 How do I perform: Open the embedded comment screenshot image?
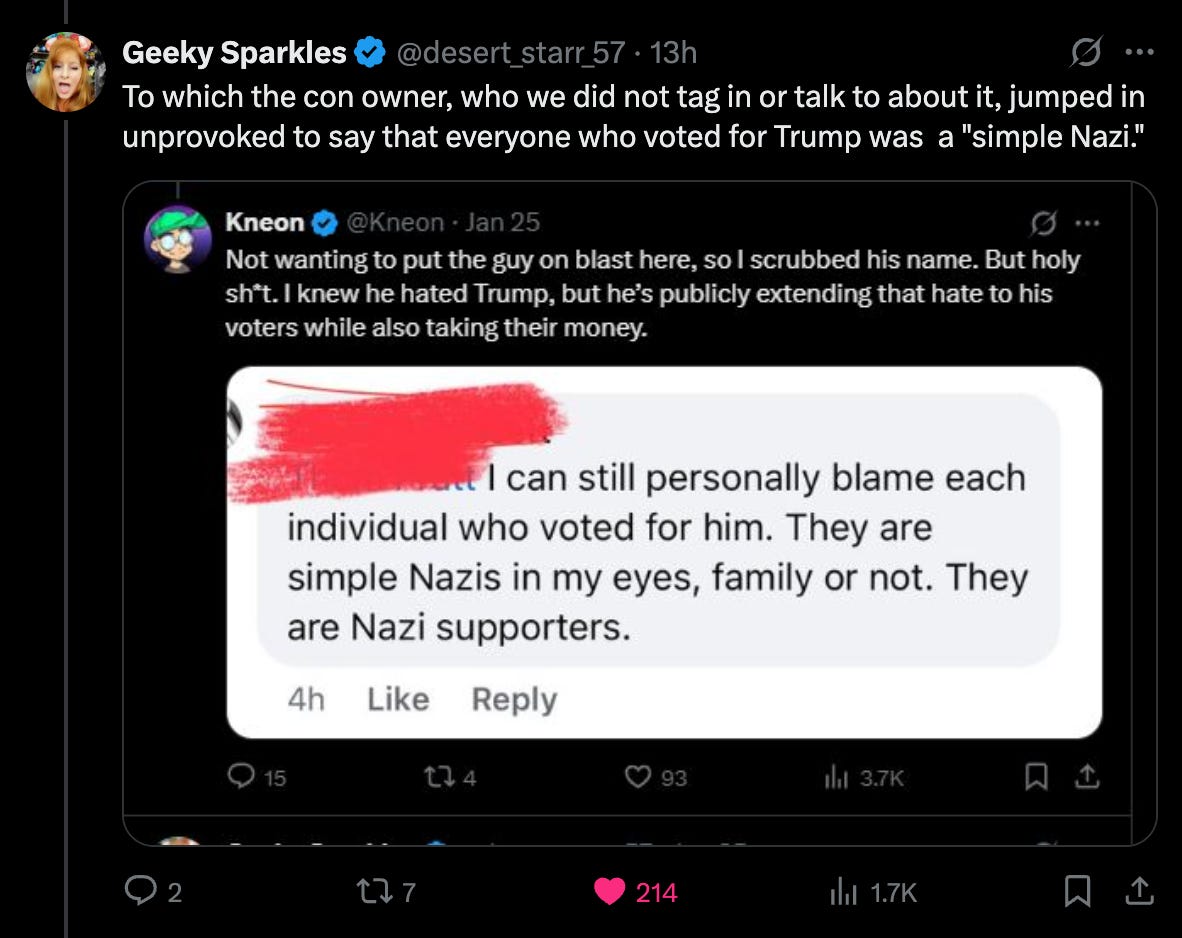coord(664,552)
